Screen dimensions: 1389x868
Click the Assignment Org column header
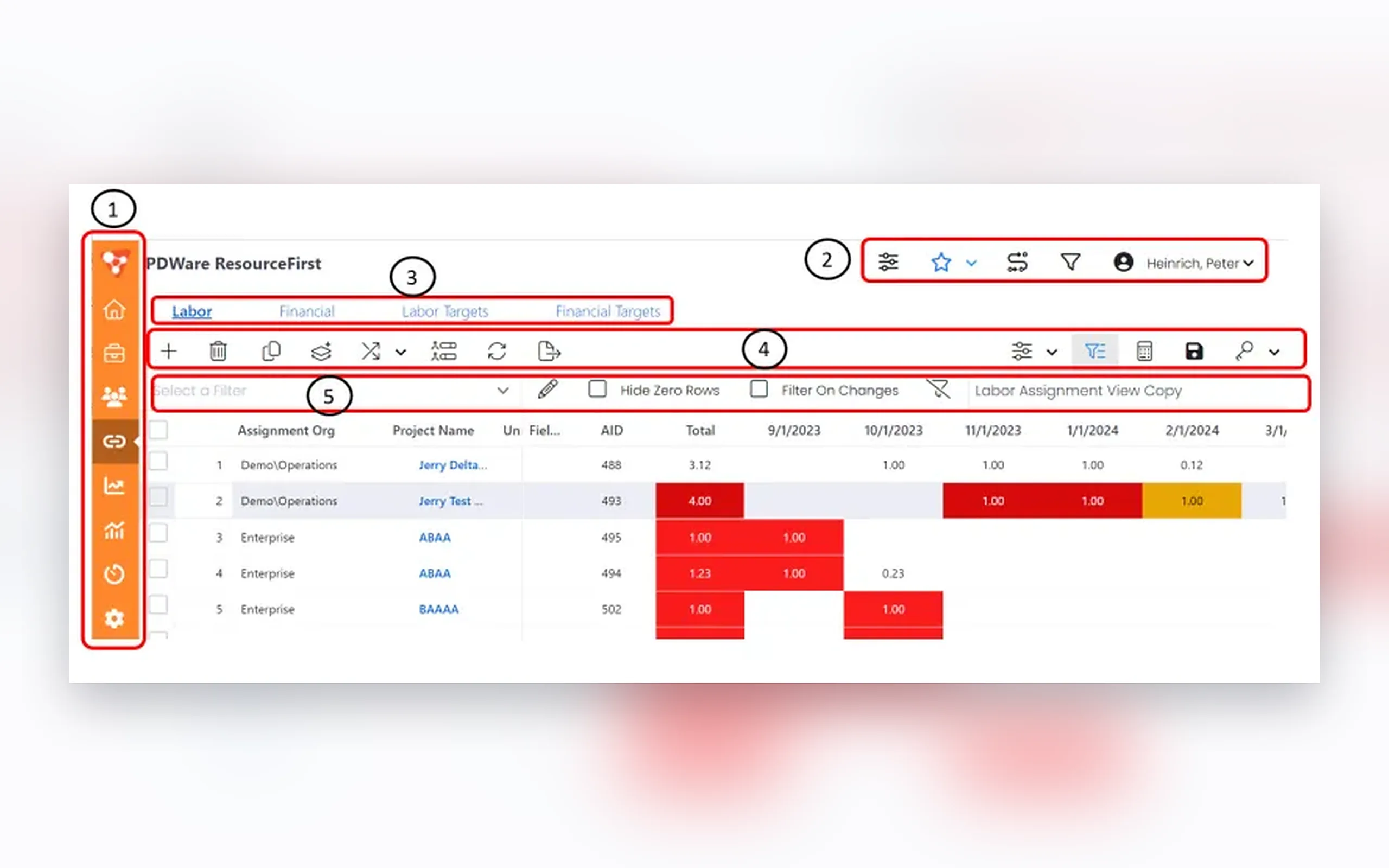click(x=286, y=431)
